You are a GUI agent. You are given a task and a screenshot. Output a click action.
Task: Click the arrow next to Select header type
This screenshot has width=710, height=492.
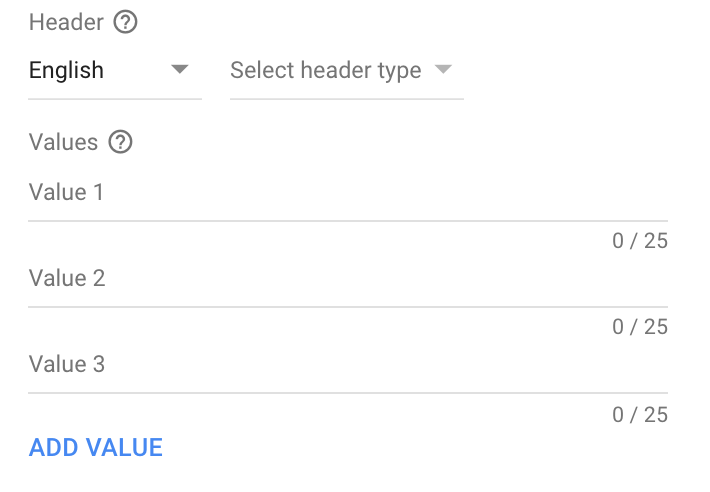(443, 70)
